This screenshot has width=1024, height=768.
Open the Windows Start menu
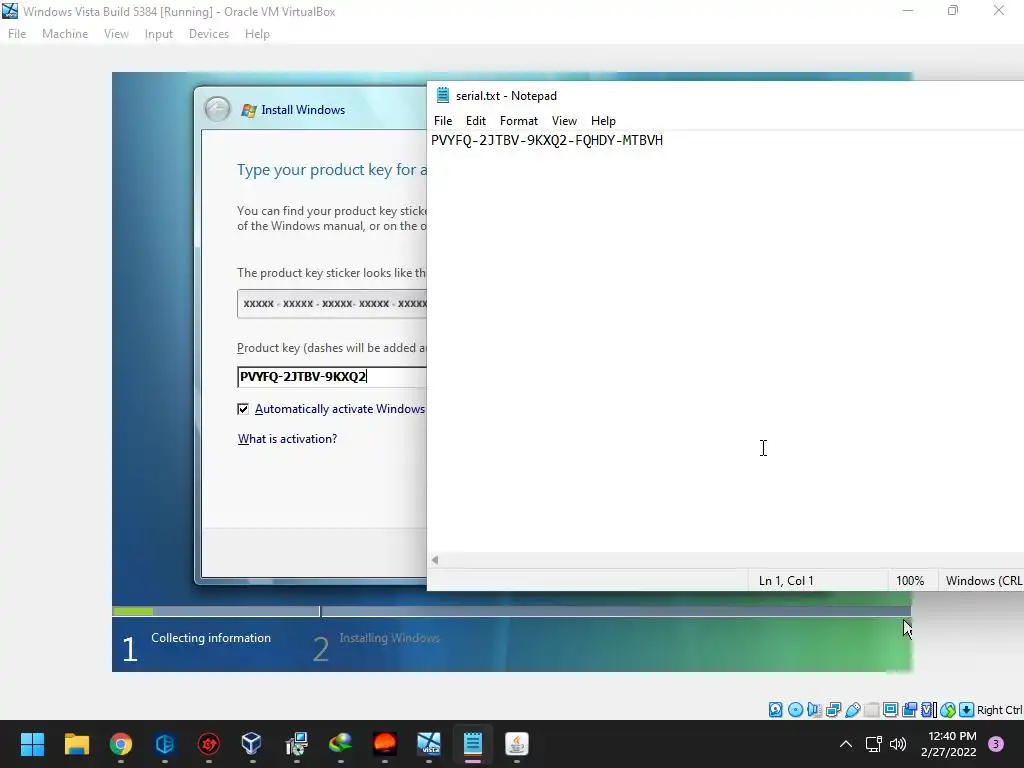point(32,744)
